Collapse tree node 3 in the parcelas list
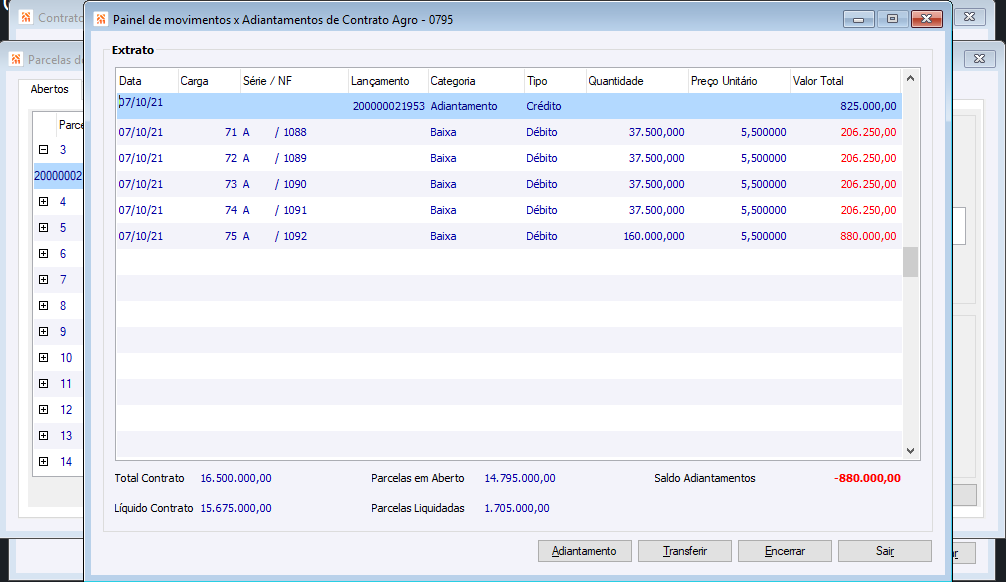 [43, 150]
